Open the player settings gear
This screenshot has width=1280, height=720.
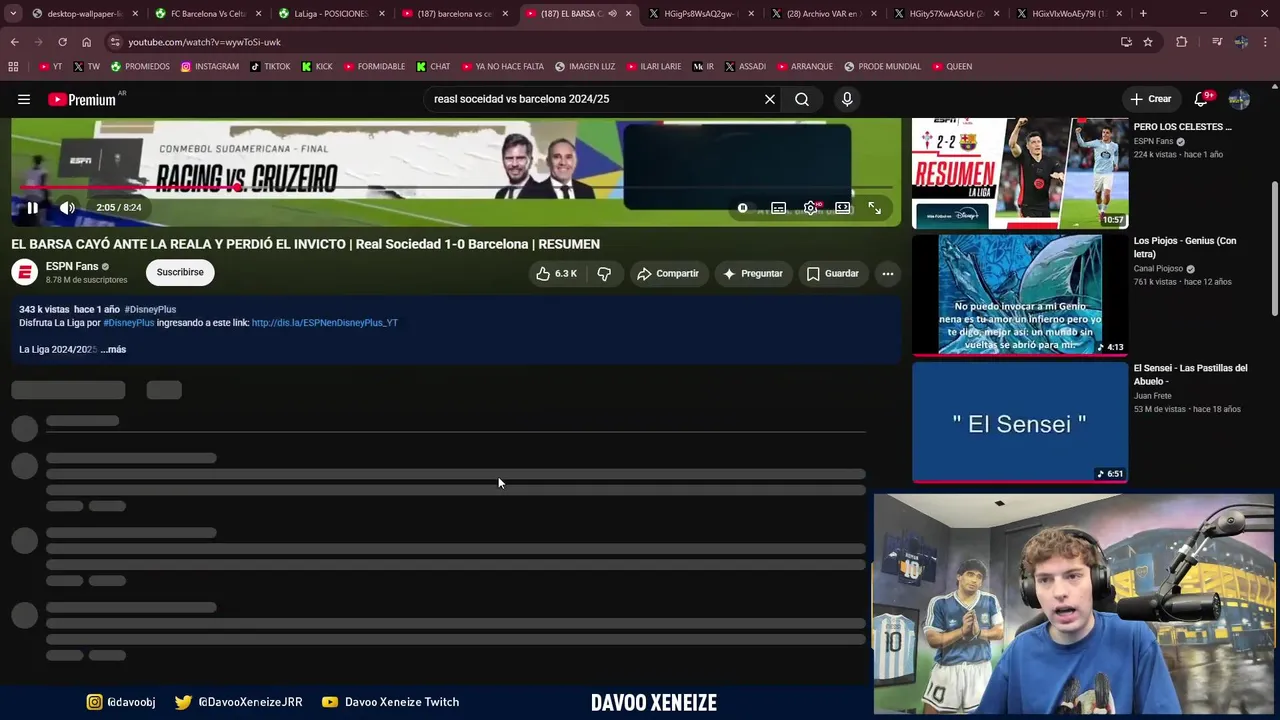point(811,208)
